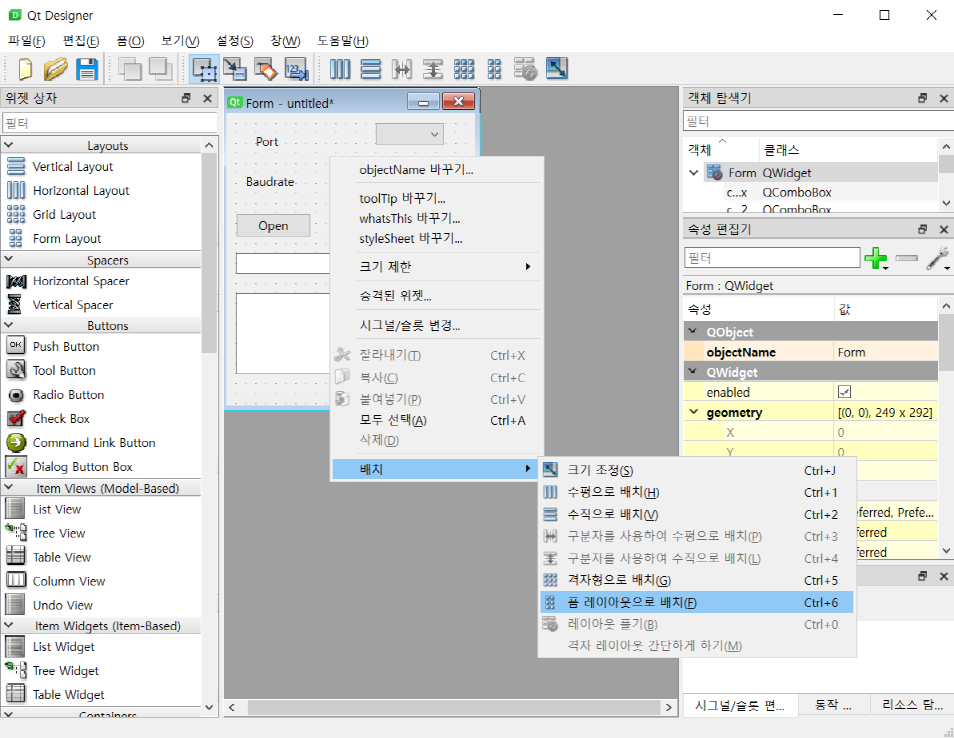The width and height of the screenshot is (954, 738).
Task: Select the Edit Widgets mode icon
Action: coord(204,69)
